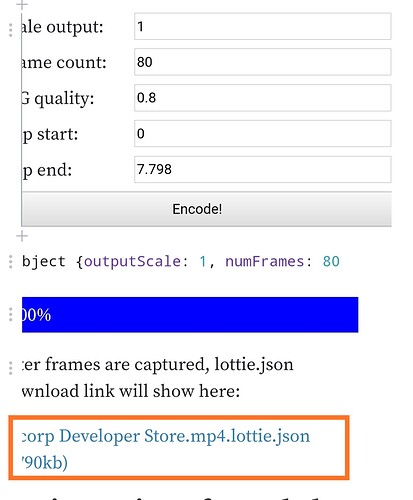Download the Developer Store.mp4.lottie.json file link

[x=166, y=449]
